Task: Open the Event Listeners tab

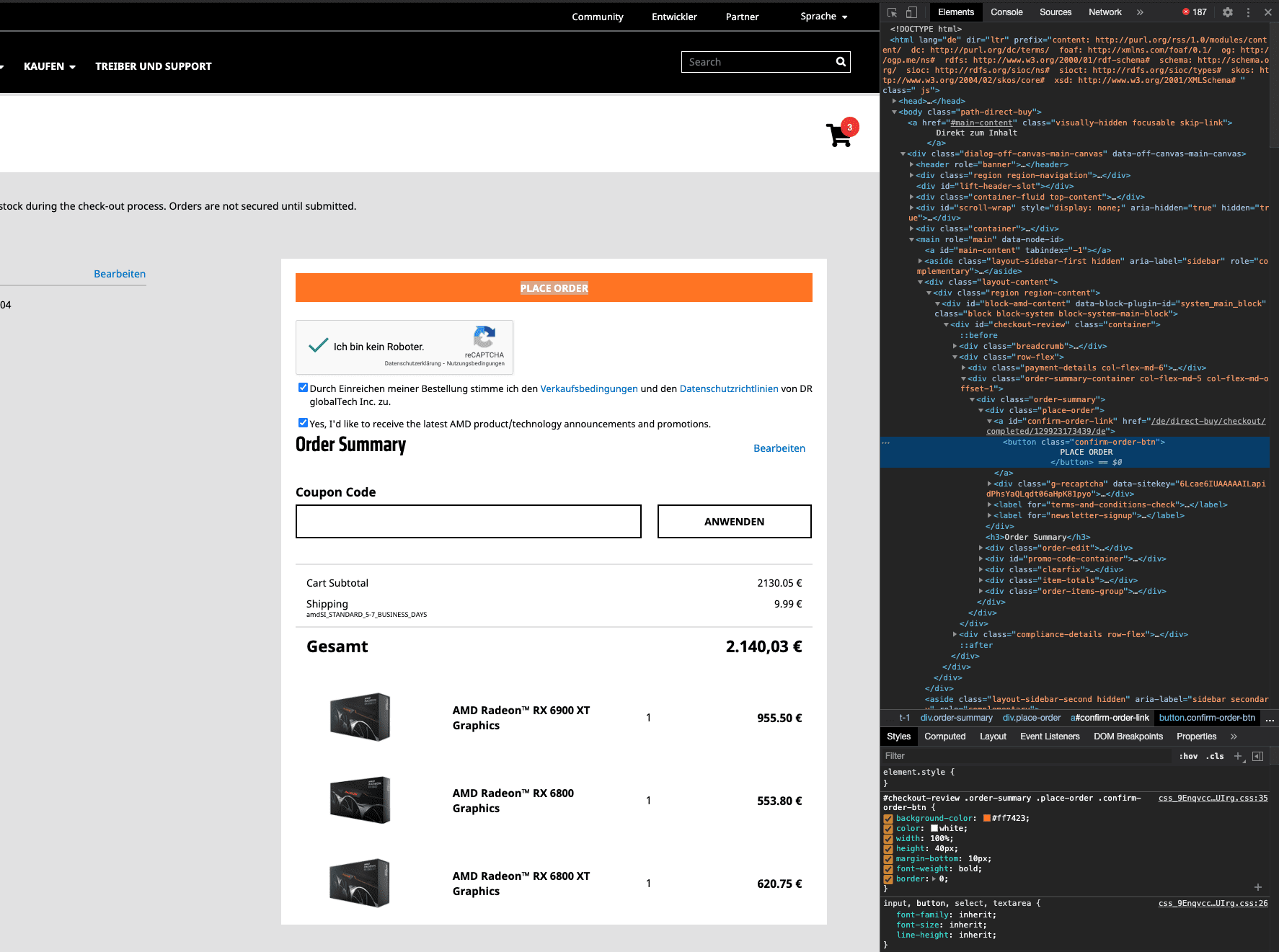Action: (1050, 737)
